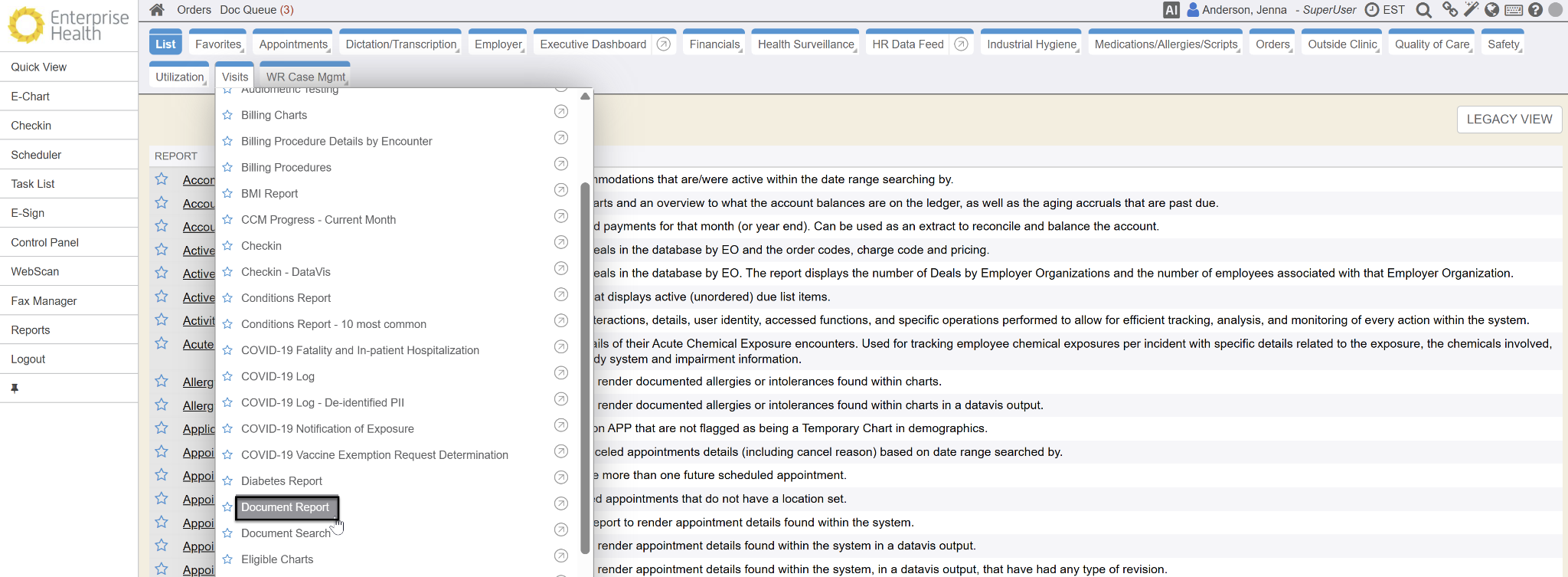
Task: Toggle favorite star for Billing Charts
Action: [227, 115]
